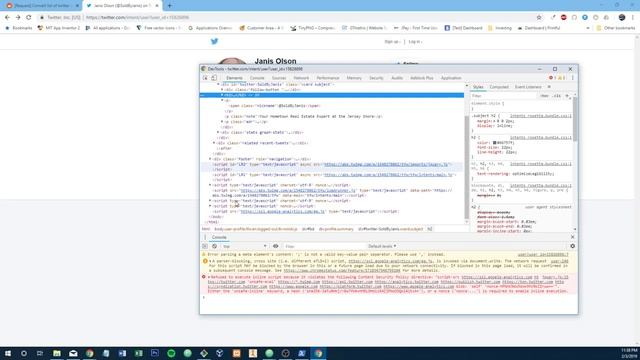Expand the refused to execute inline script error

pos(210,277)
